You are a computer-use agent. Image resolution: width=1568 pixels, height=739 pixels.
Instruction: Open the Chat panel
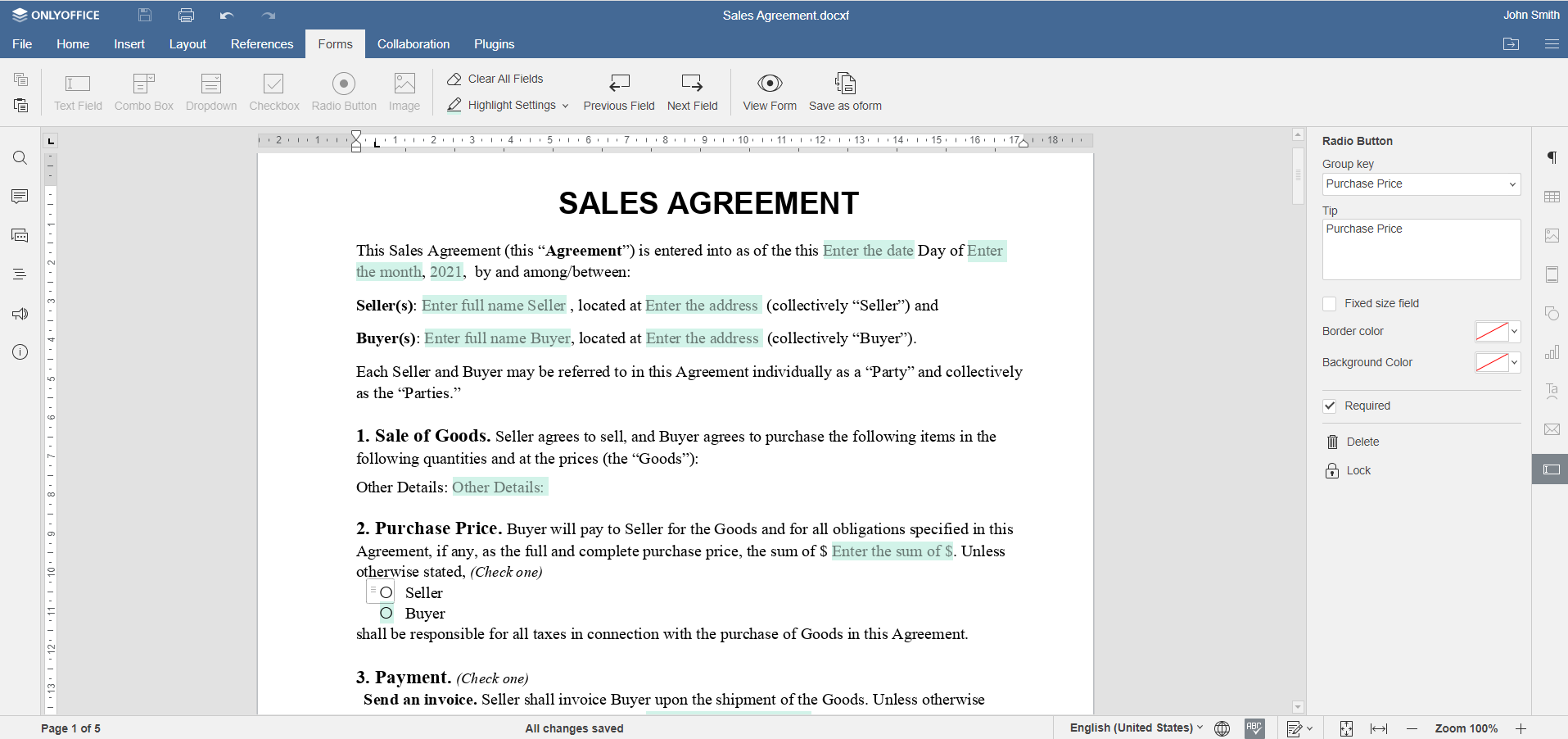(20, 235)
